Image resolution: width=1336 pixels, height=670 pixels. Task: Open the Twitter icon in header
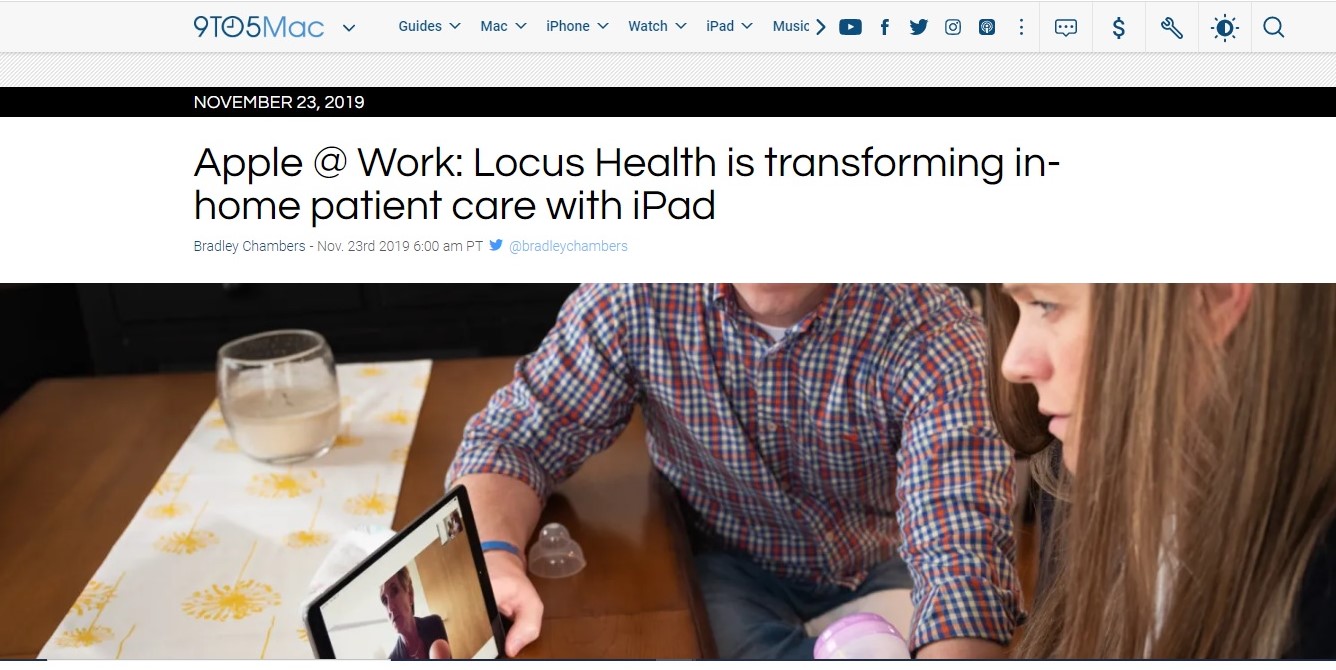coord(918,27)
